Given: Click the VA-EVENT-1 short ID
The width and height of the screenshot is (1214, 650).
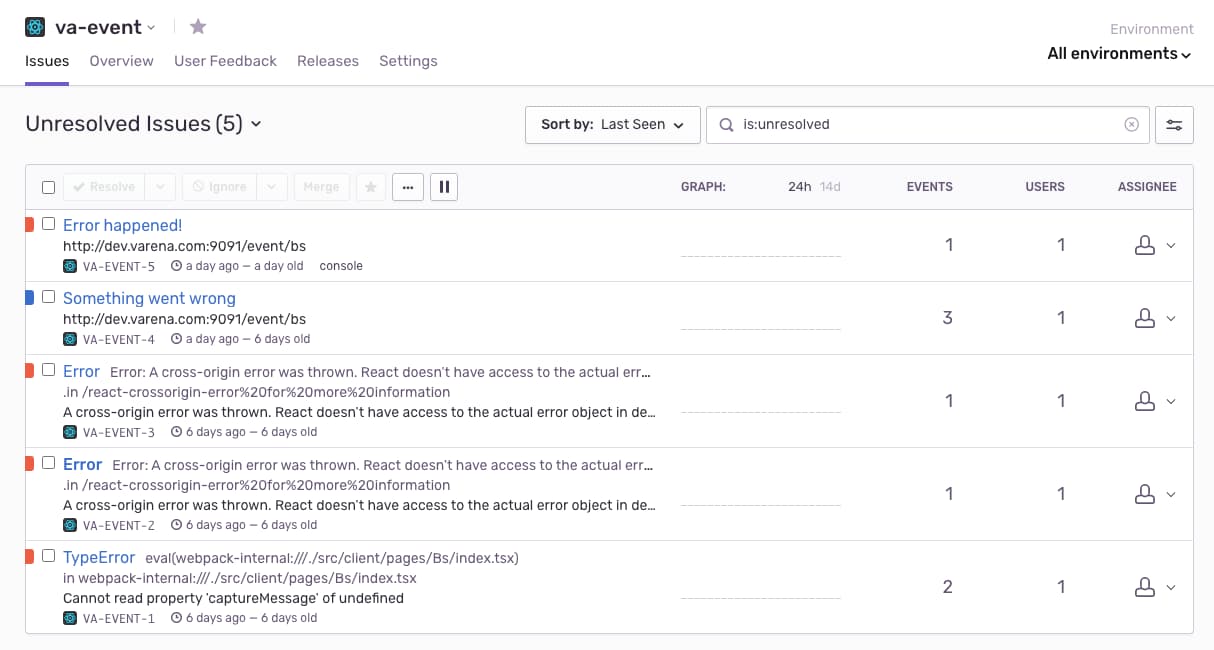Looking at the screenshot, I should [119, 618].
